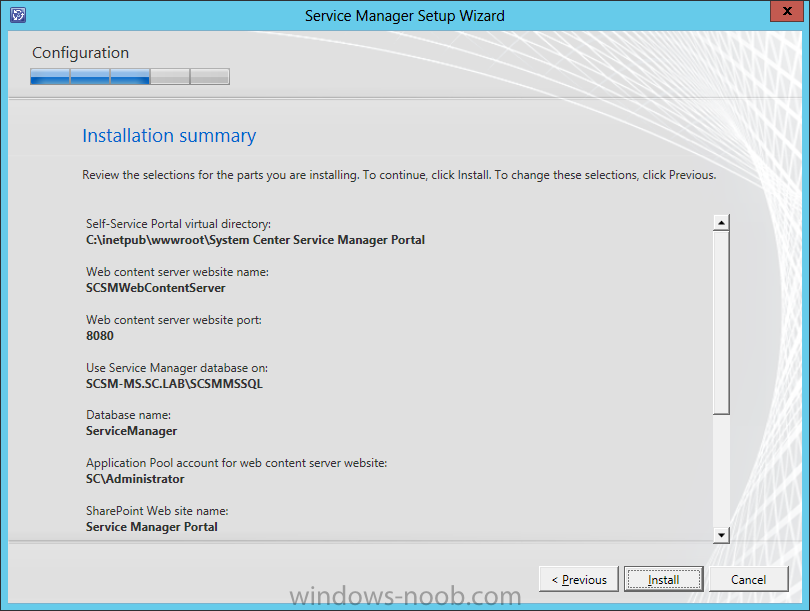Go back with the Previous button
This screenshot has height=611, width=810.
pos(579,579)
